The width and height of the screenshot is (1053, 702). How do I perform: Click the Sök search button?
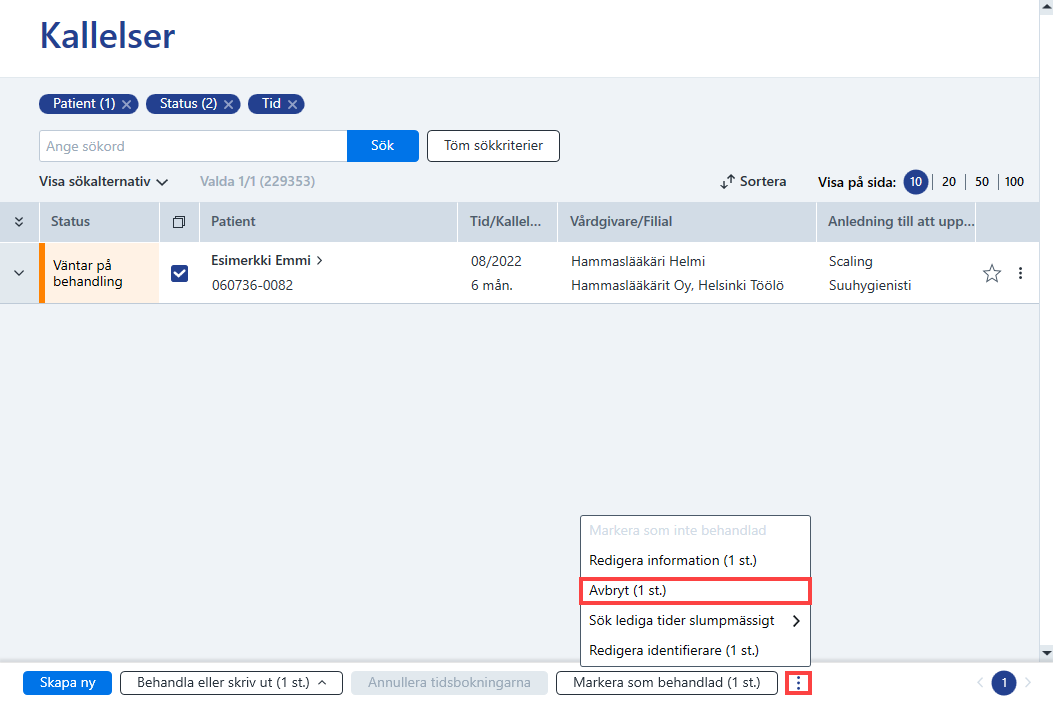[383, 146]
